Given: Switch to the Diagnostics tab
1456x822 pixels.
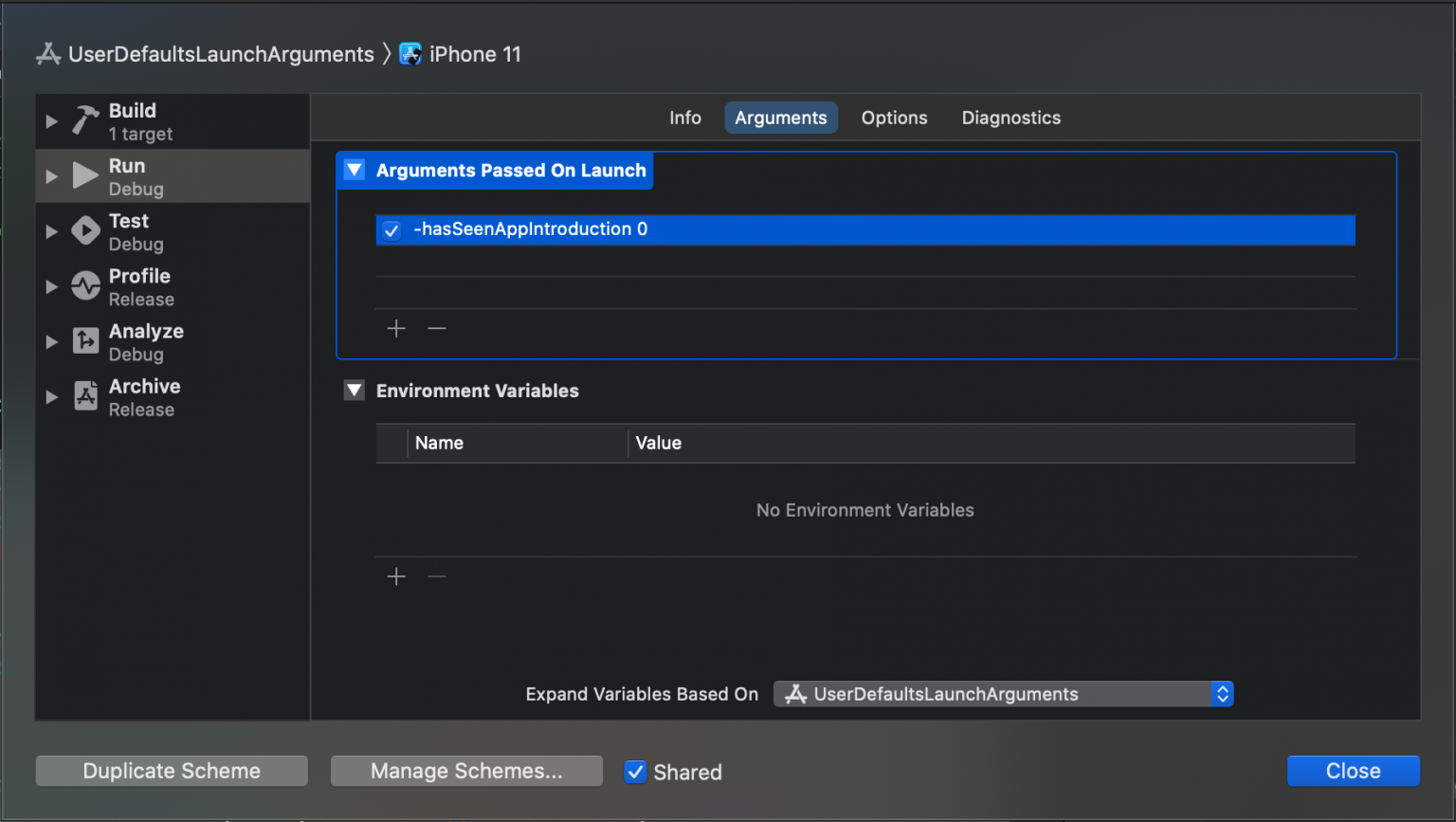Looking at the screenshot, I should click(x=1010, y=118).
